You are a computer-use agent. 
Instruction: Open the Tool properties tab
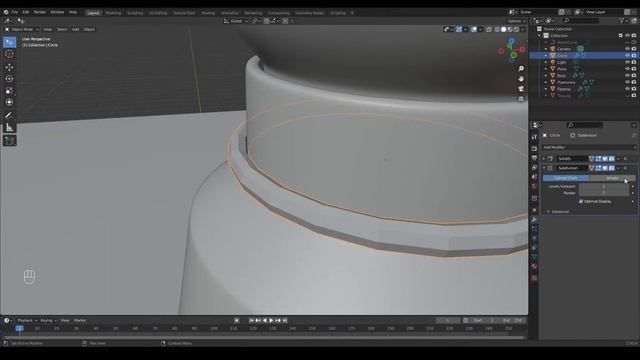(534, 137)
